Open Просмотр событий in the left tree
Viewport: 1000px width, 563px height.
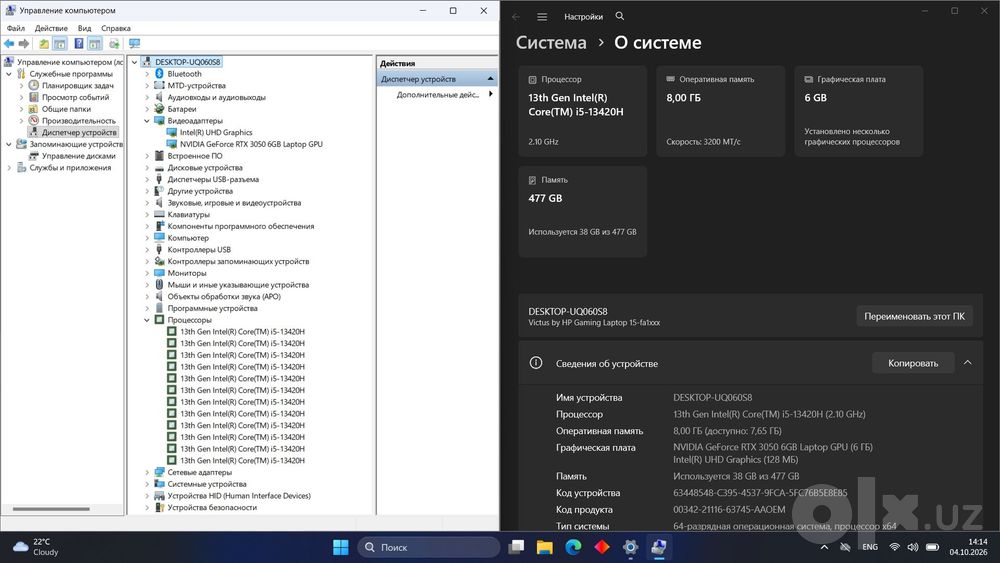[x=75, y=98]
